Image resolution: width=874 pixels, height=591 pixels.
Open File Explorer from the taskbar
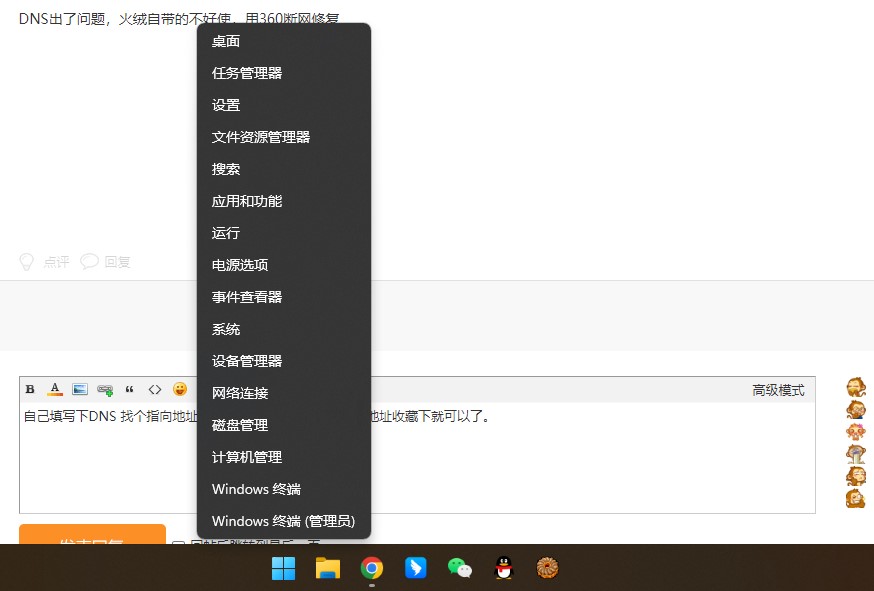pyautogui.click(x=327, y=568)
